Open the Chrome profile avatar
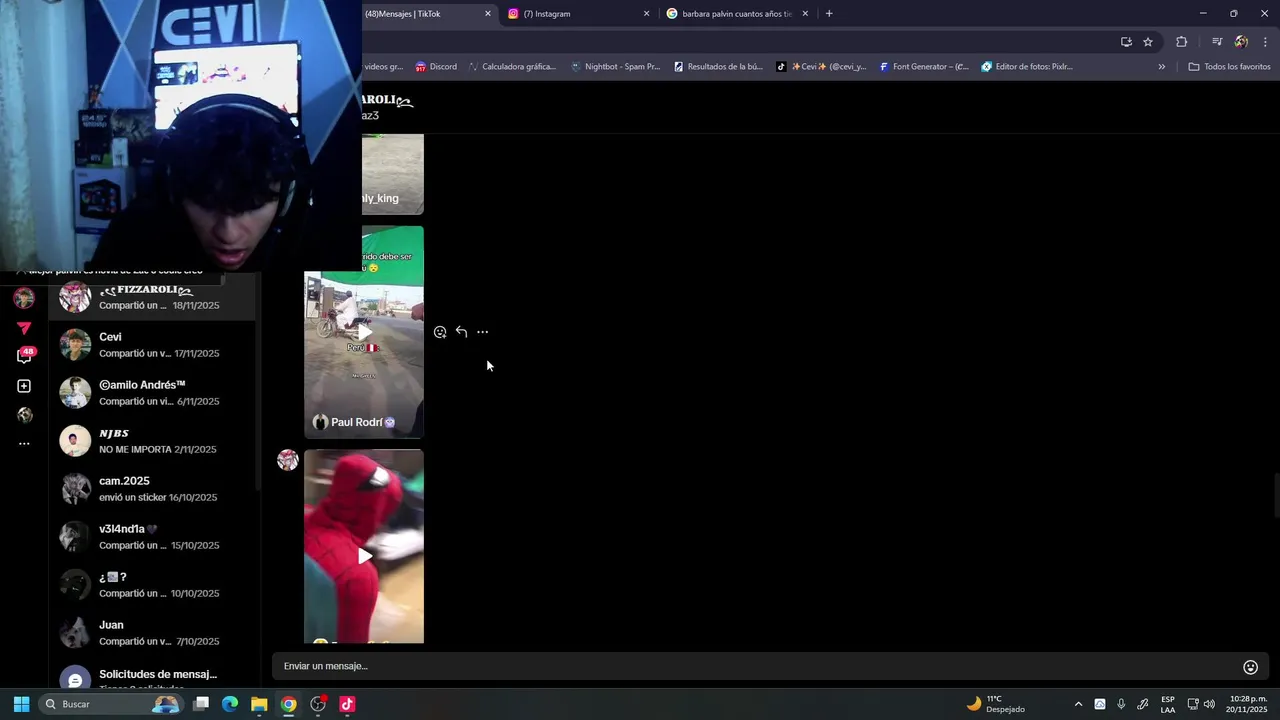Image resolution: width=1280 pixels, height=720 pixels. [1241, 42]
